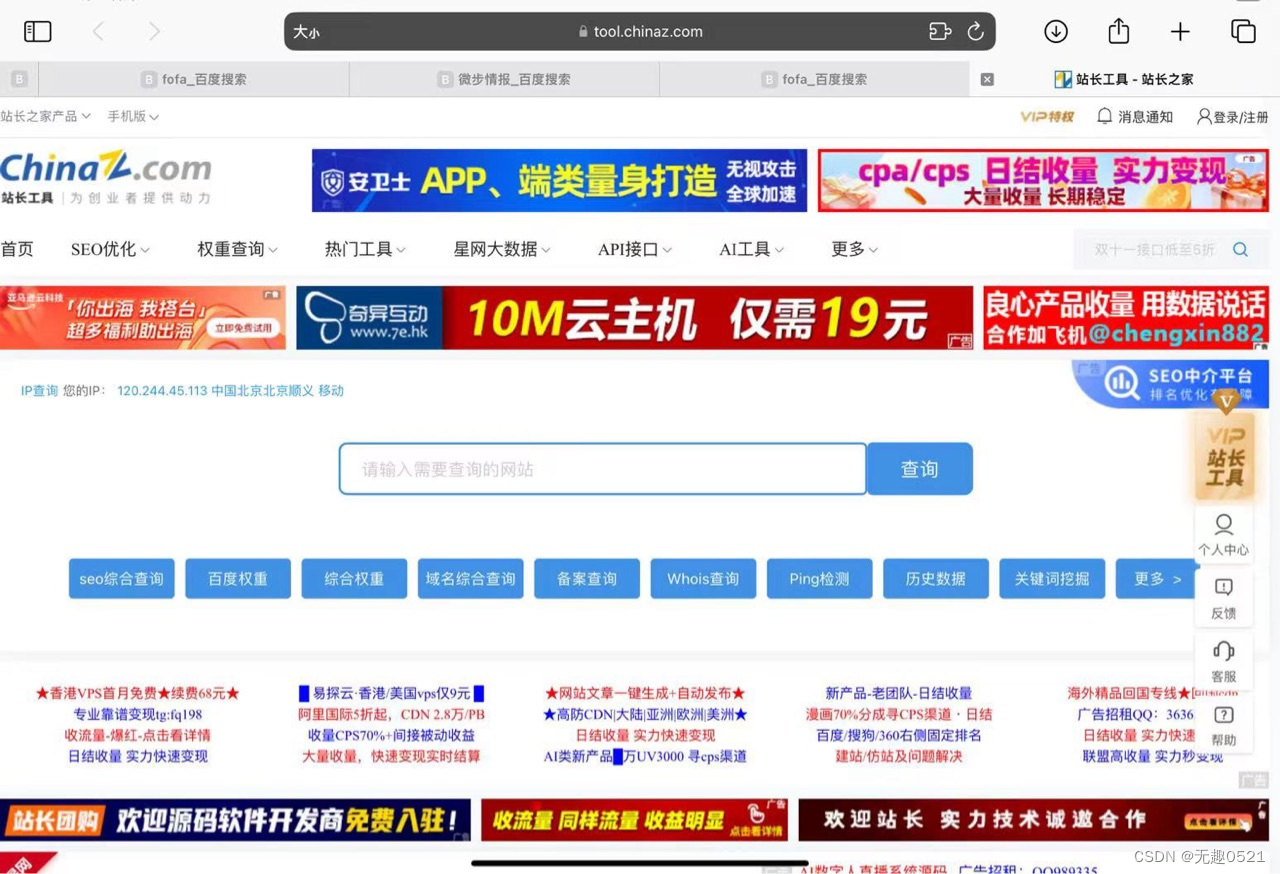Screen dimensions: 1280x874
Task: Click 百度权重 button
Action: (x=238, y=579)
